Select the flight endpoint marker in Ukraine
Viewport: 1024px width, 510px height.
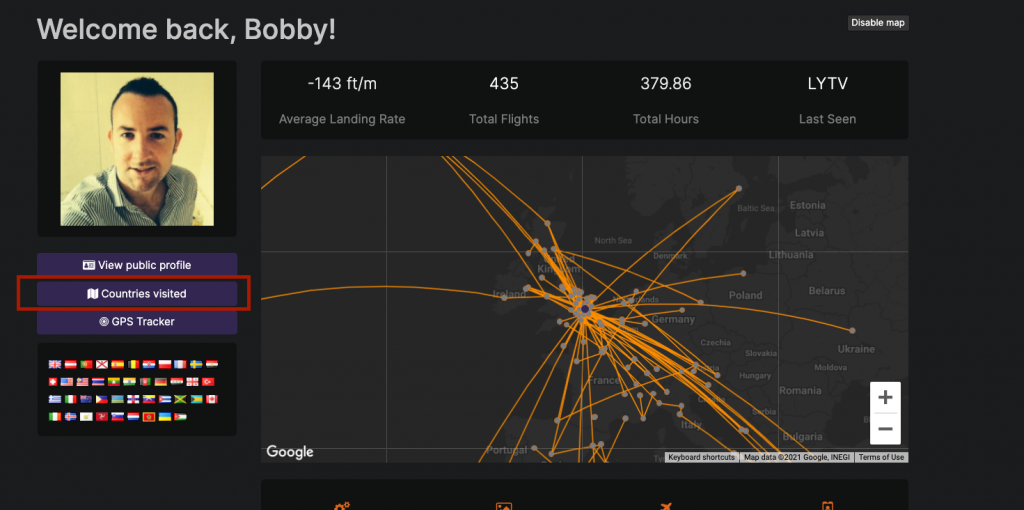(852, 330)
